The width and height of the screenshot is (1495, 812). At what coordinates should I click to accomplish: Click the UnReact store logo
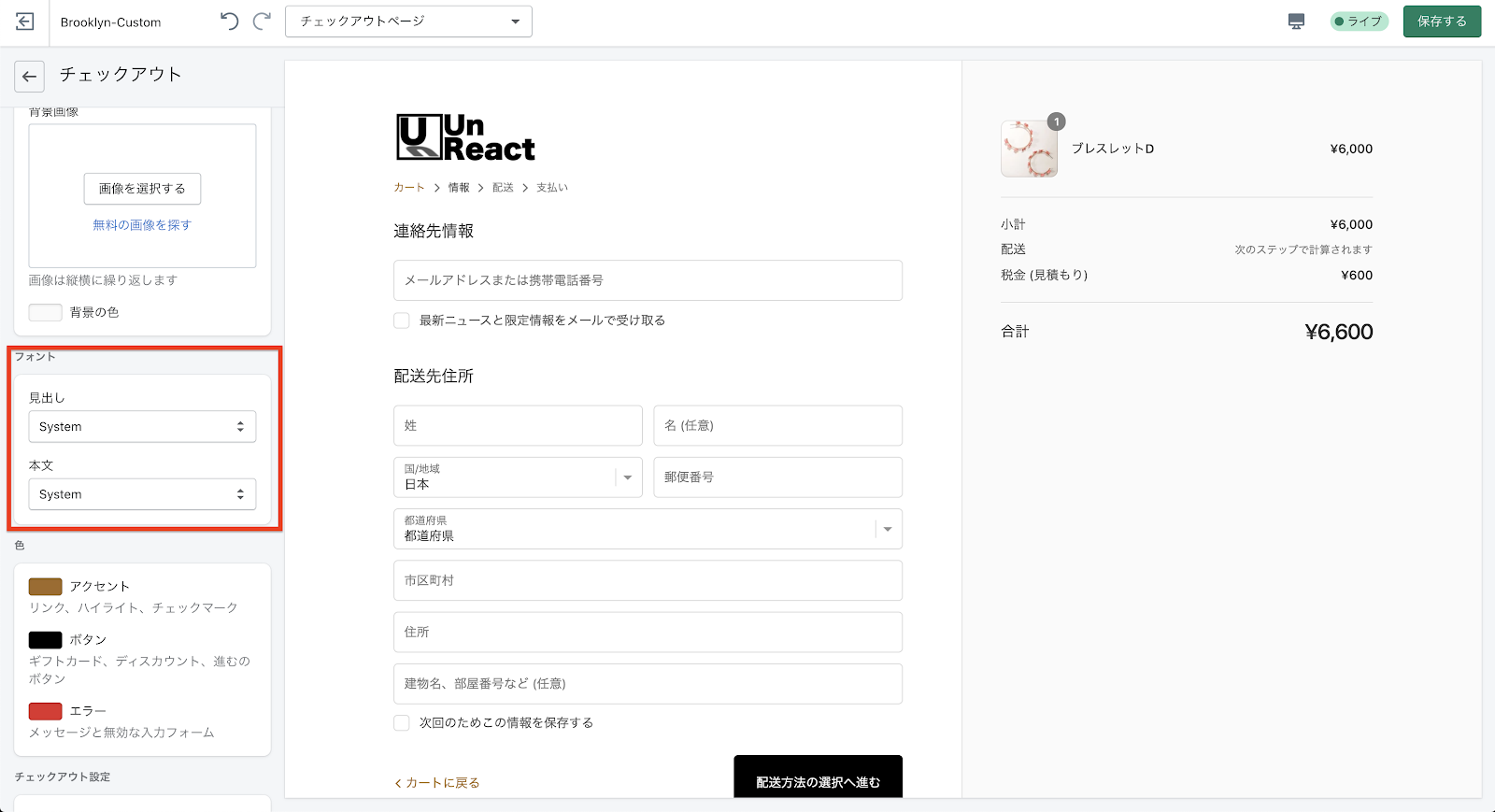[465, 137]
